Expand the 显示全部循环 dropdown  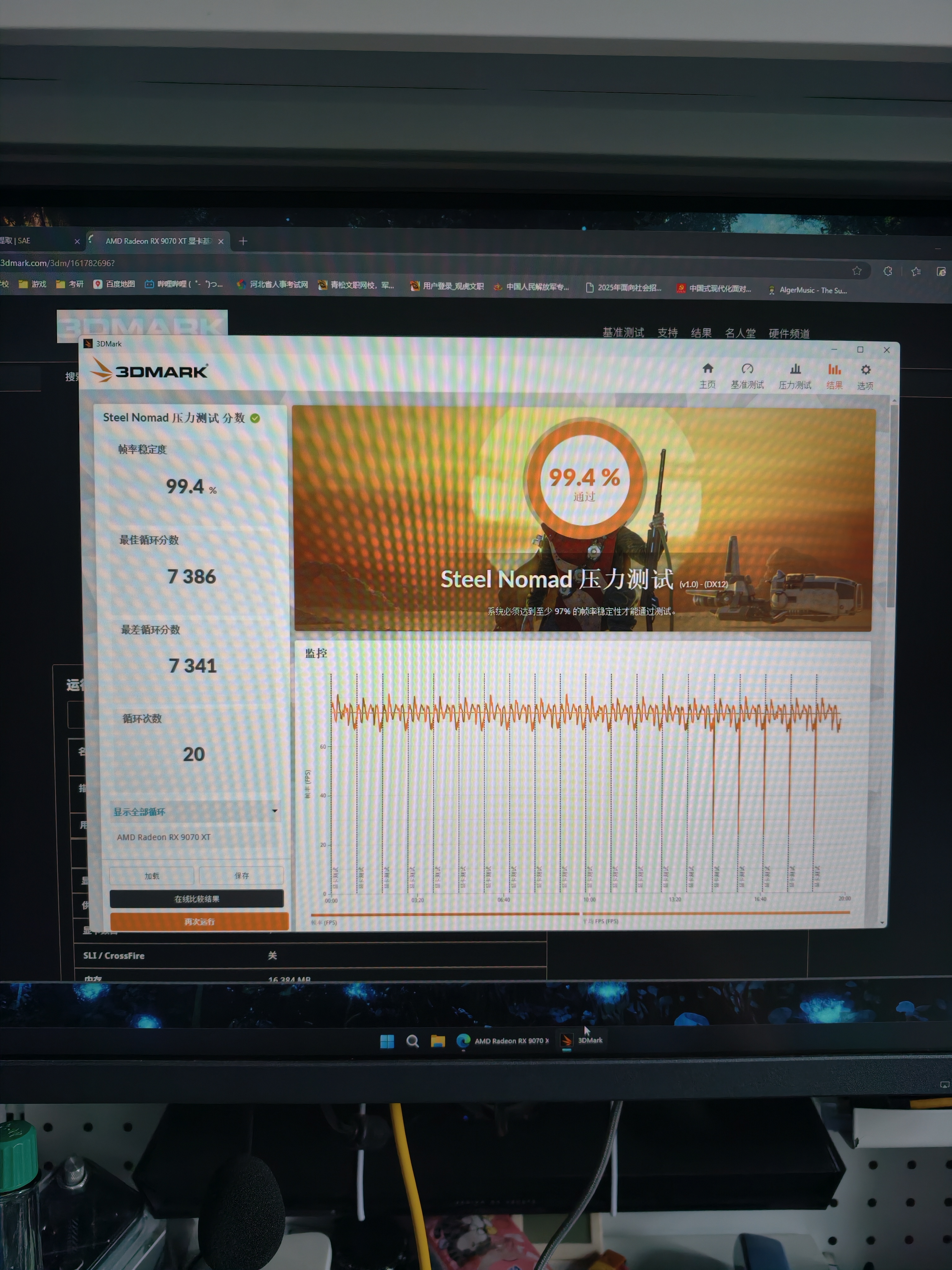pyautogui.click(x=195, y=811)
